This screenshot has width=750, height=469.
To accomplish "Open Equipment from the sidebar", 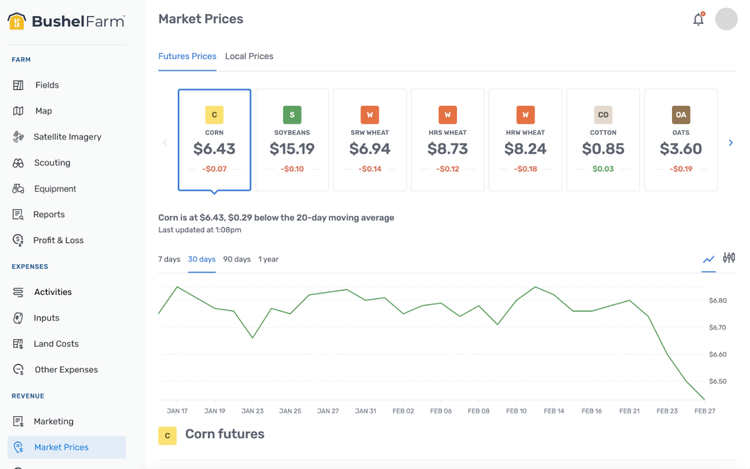I will click(55, 189).
